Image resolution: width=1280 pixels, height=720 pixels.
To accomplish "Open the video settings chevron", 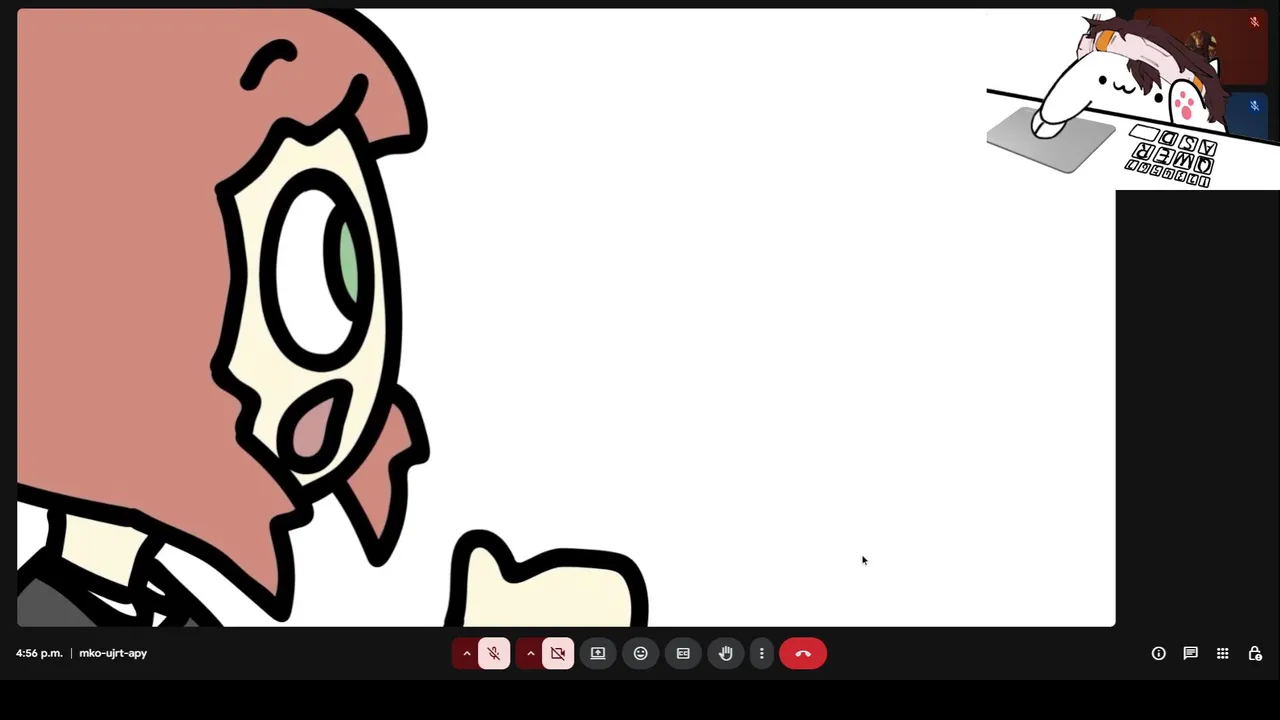I will point(530,653).
